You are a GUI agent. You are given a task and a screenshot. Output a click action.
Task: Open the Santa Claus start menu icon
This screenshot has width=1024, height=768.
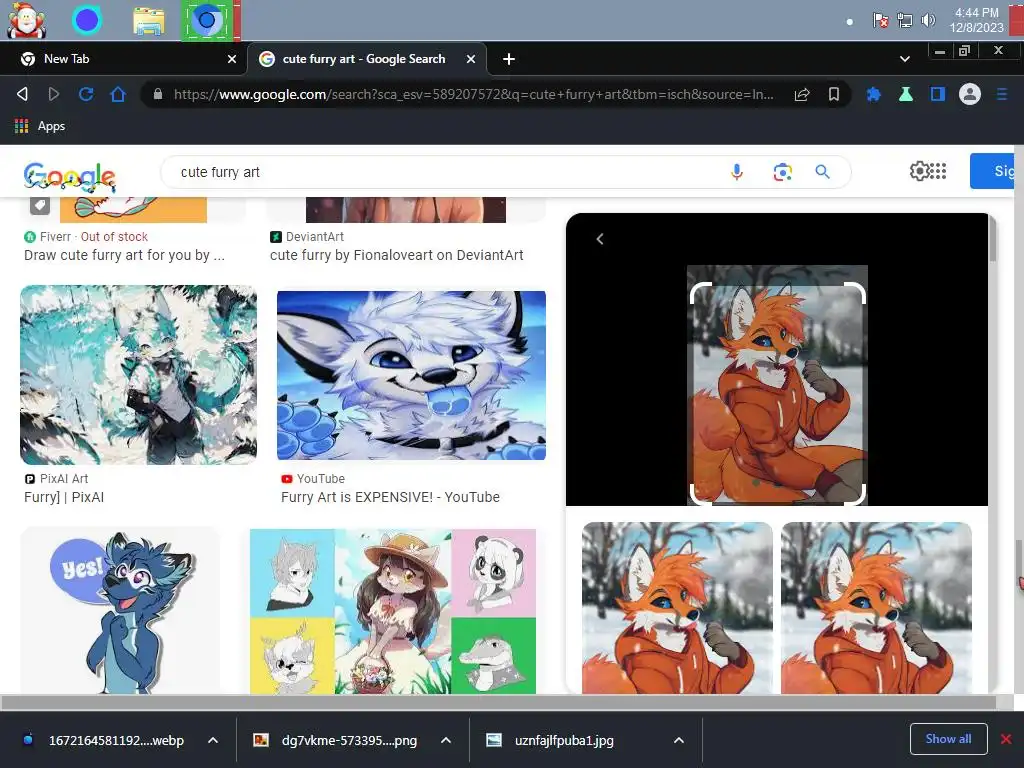point(26,20)
